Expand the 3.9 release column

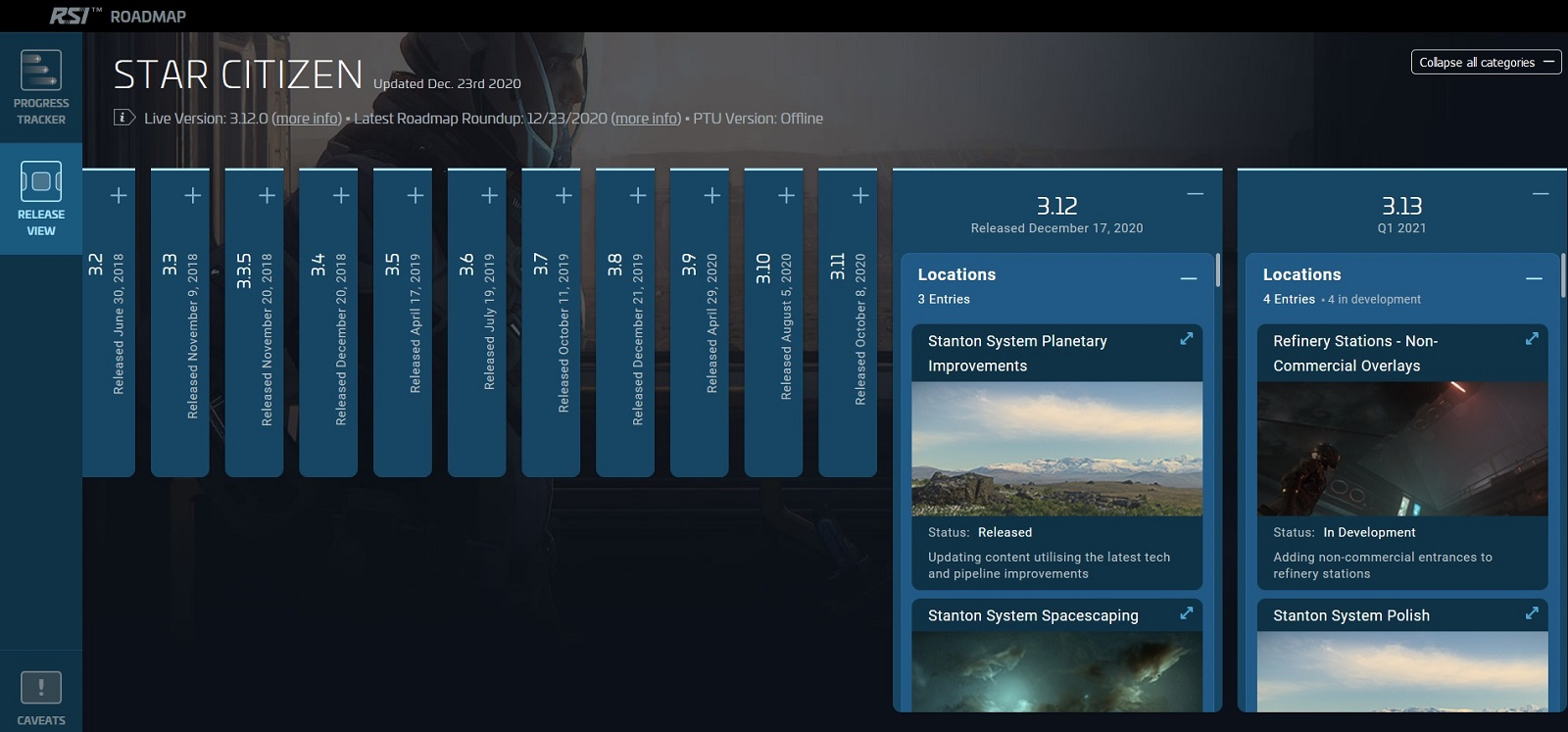712,196
